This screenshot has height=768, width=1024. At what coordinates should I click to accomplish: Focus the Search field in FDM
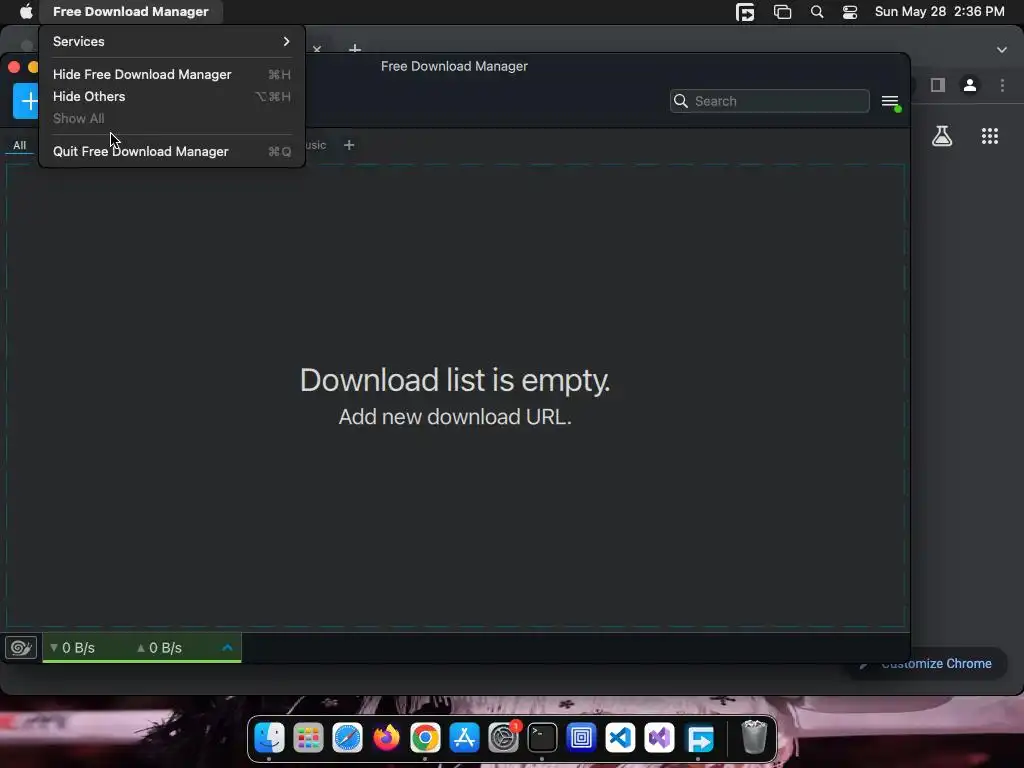(x=769, y=101)
